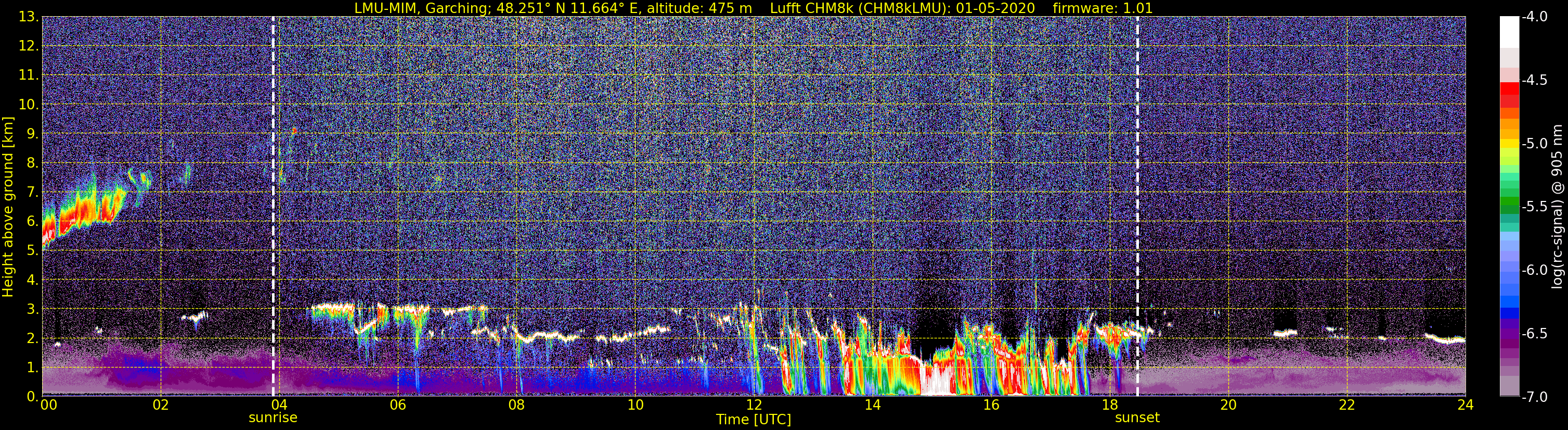The height and width of the screenshot is (430, 1568).
Task: Click the colorbar tick label -7.0
Action: click(1535, 397)
